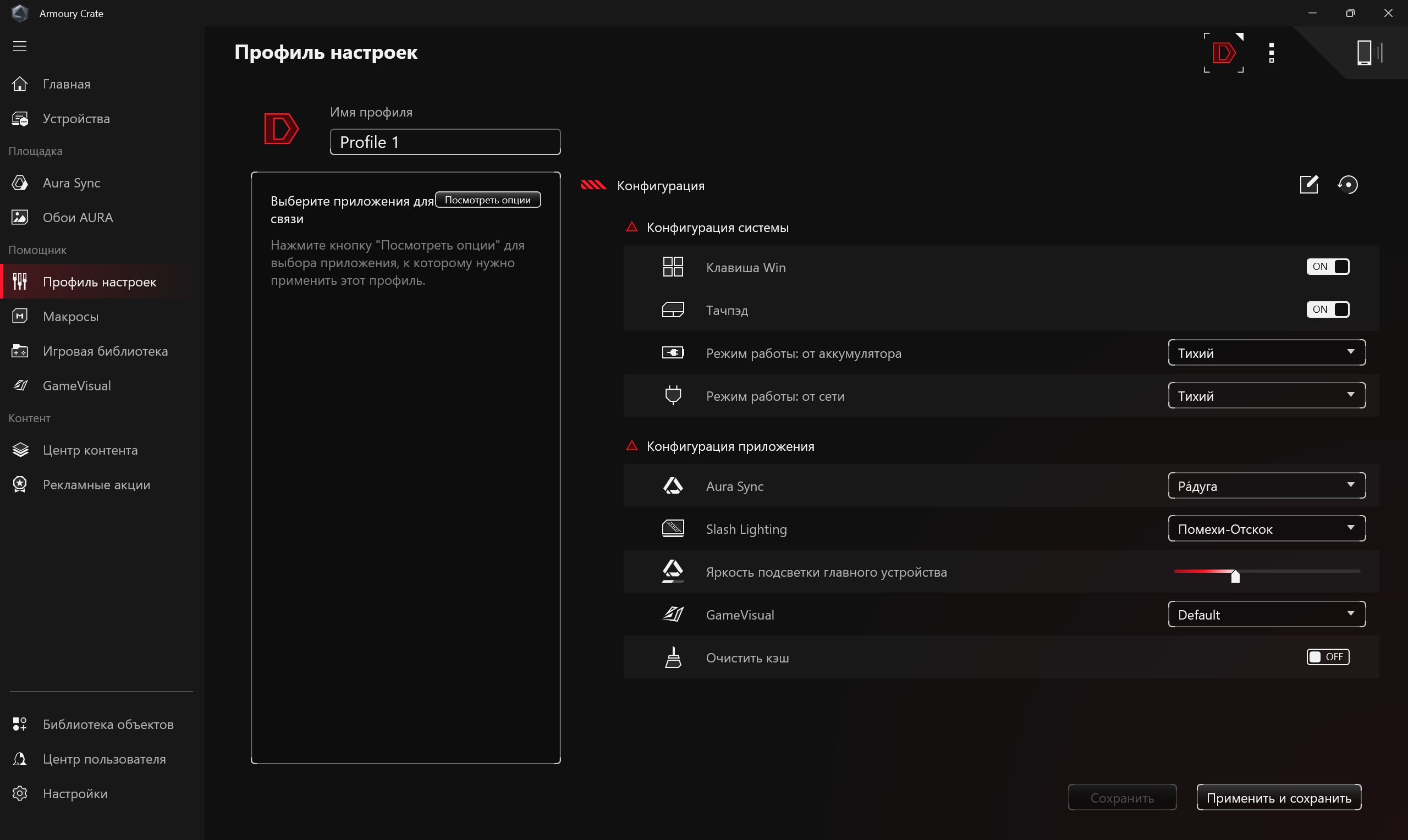Click the profile avatar icon beside the name
The width and height of the screenshot is (1408, 840).
(x=282, y=129)
